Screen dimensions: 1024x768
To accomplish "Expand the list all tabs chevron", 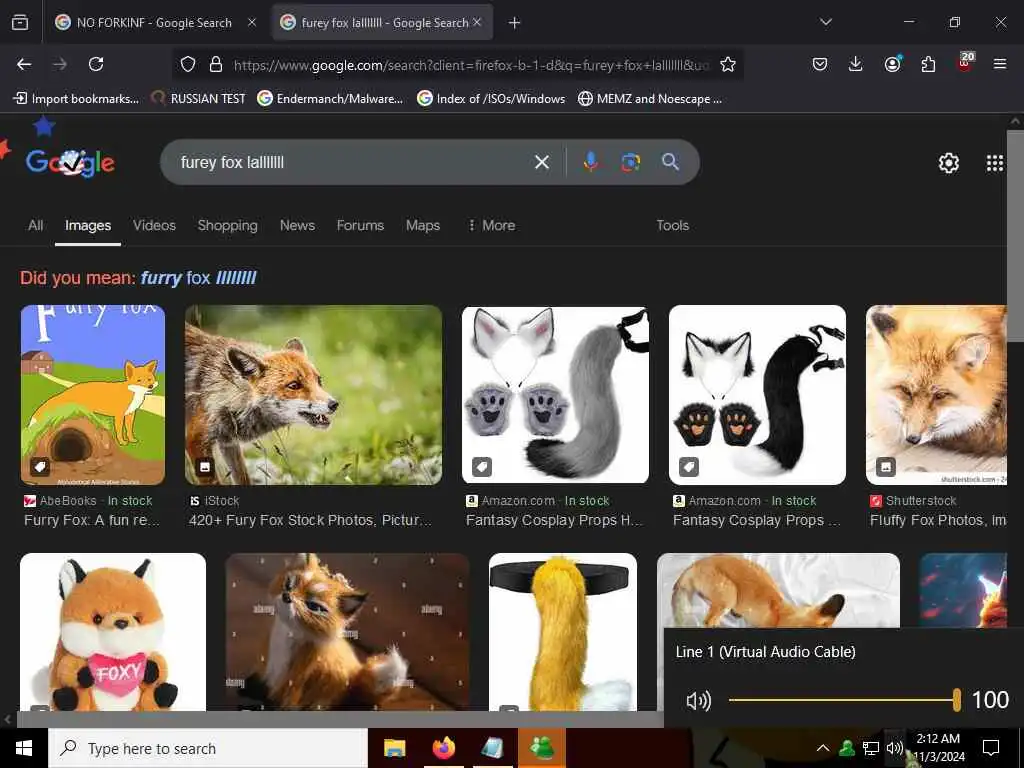I will coord(825,22).
